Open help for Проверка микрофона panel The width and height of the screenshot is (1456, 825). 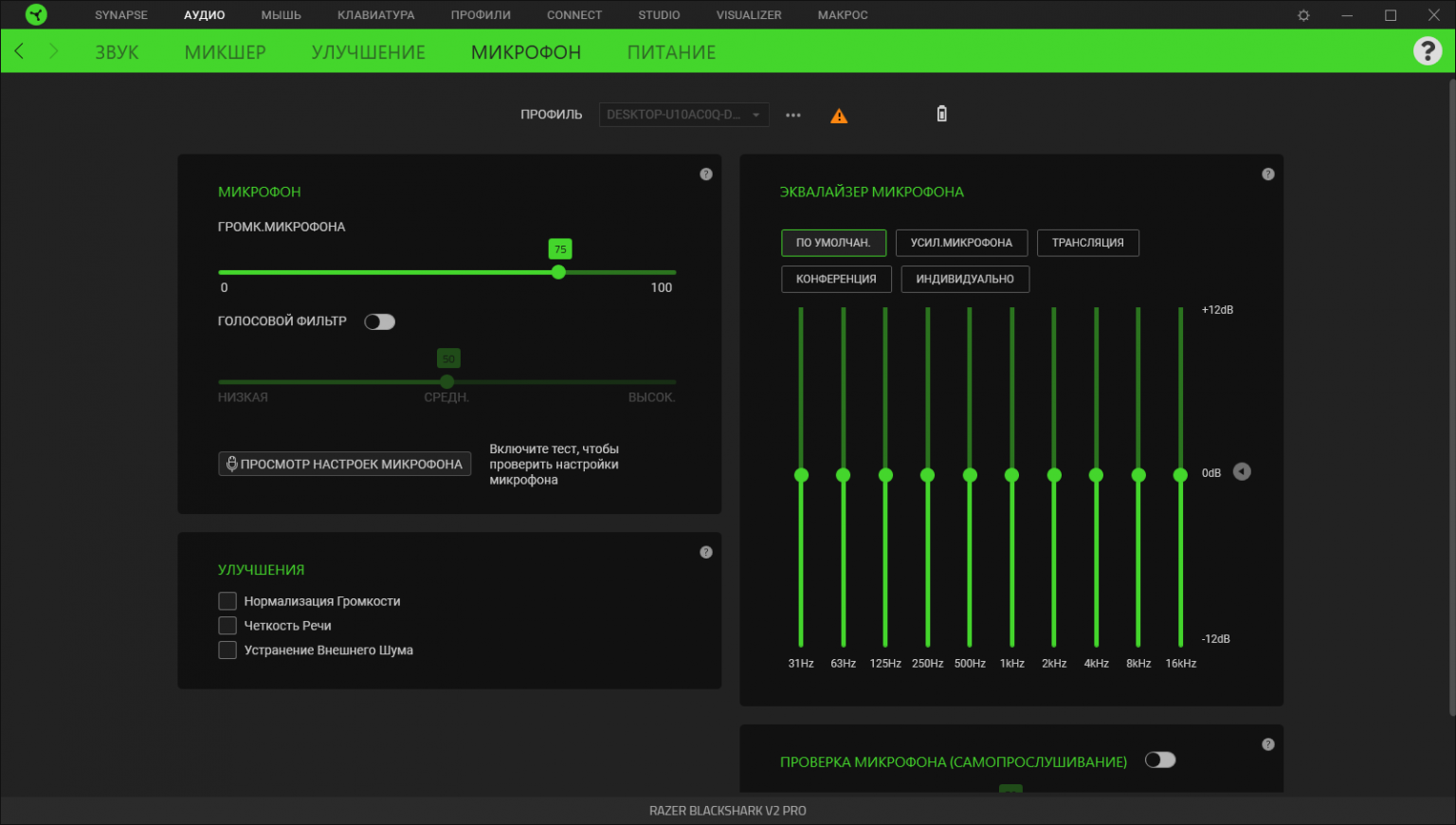click(1268, 744)
